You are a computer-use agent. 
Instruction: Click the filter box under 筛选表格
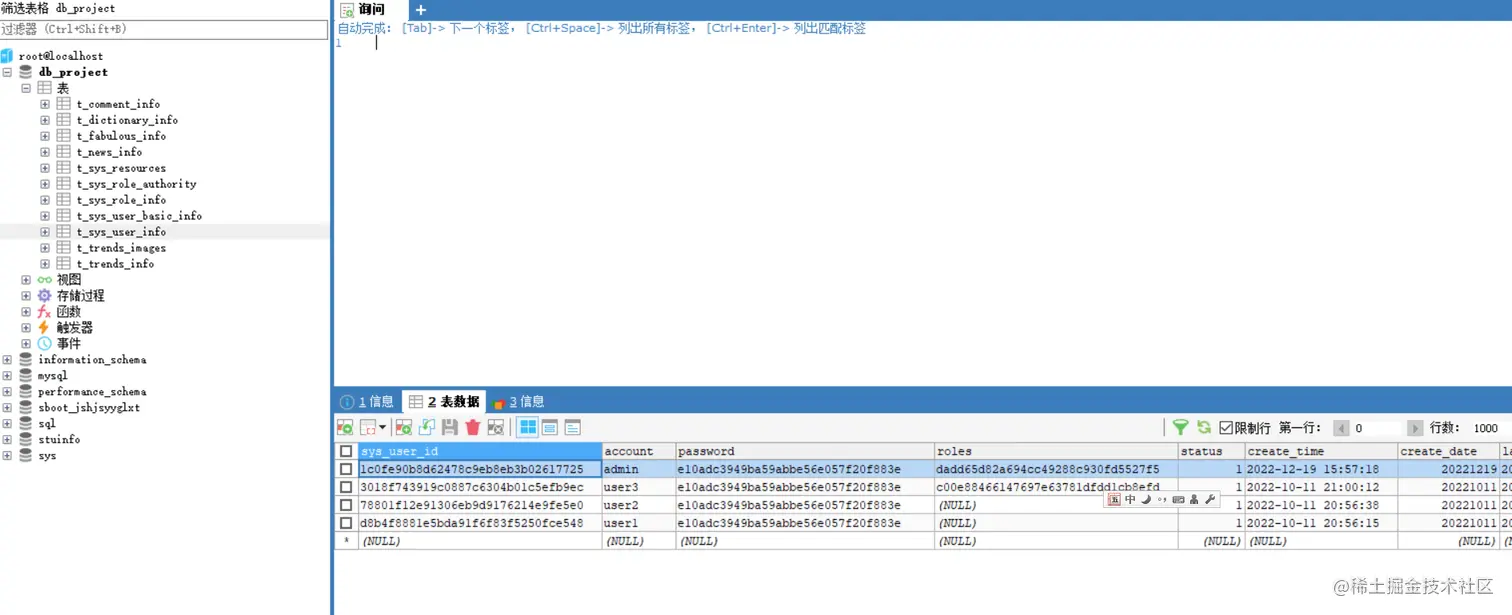pos(164,30)
